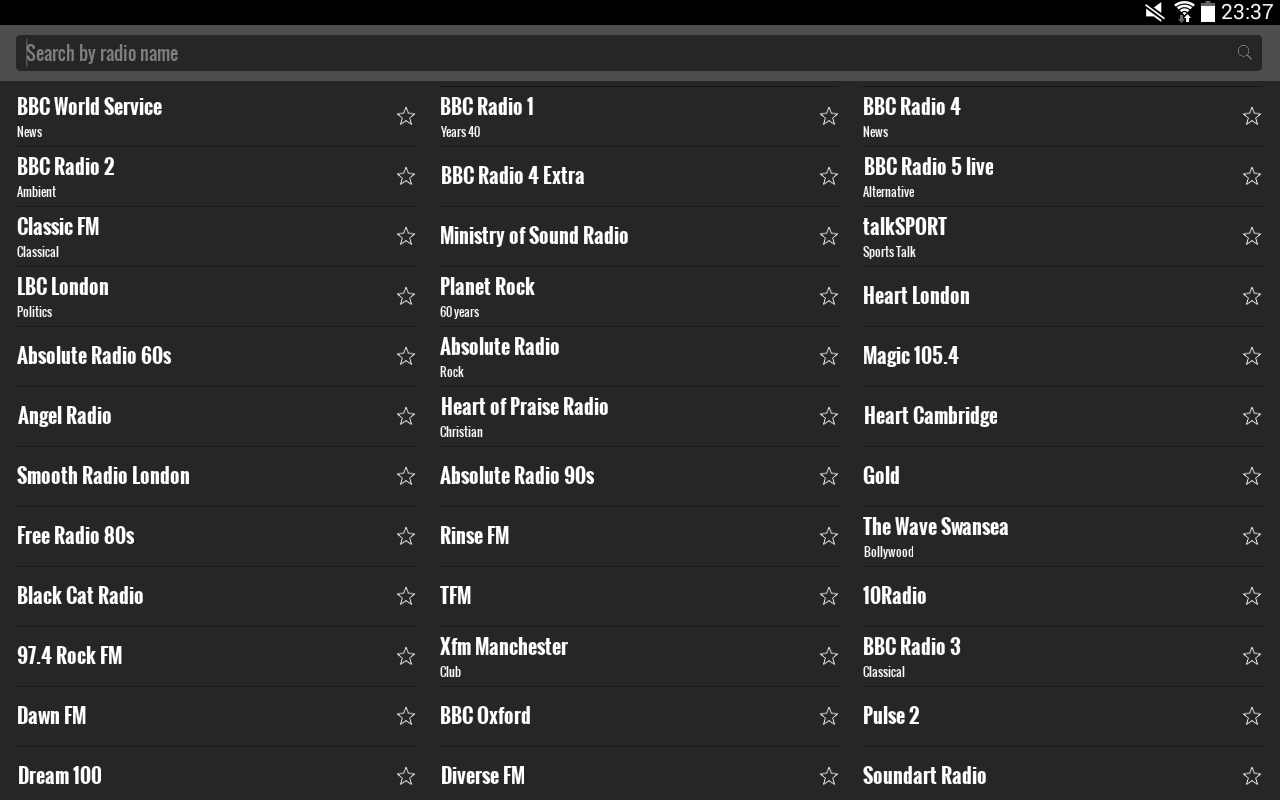Star the Gold station
Viewport: 1280px width, 800px height.
1252,476
